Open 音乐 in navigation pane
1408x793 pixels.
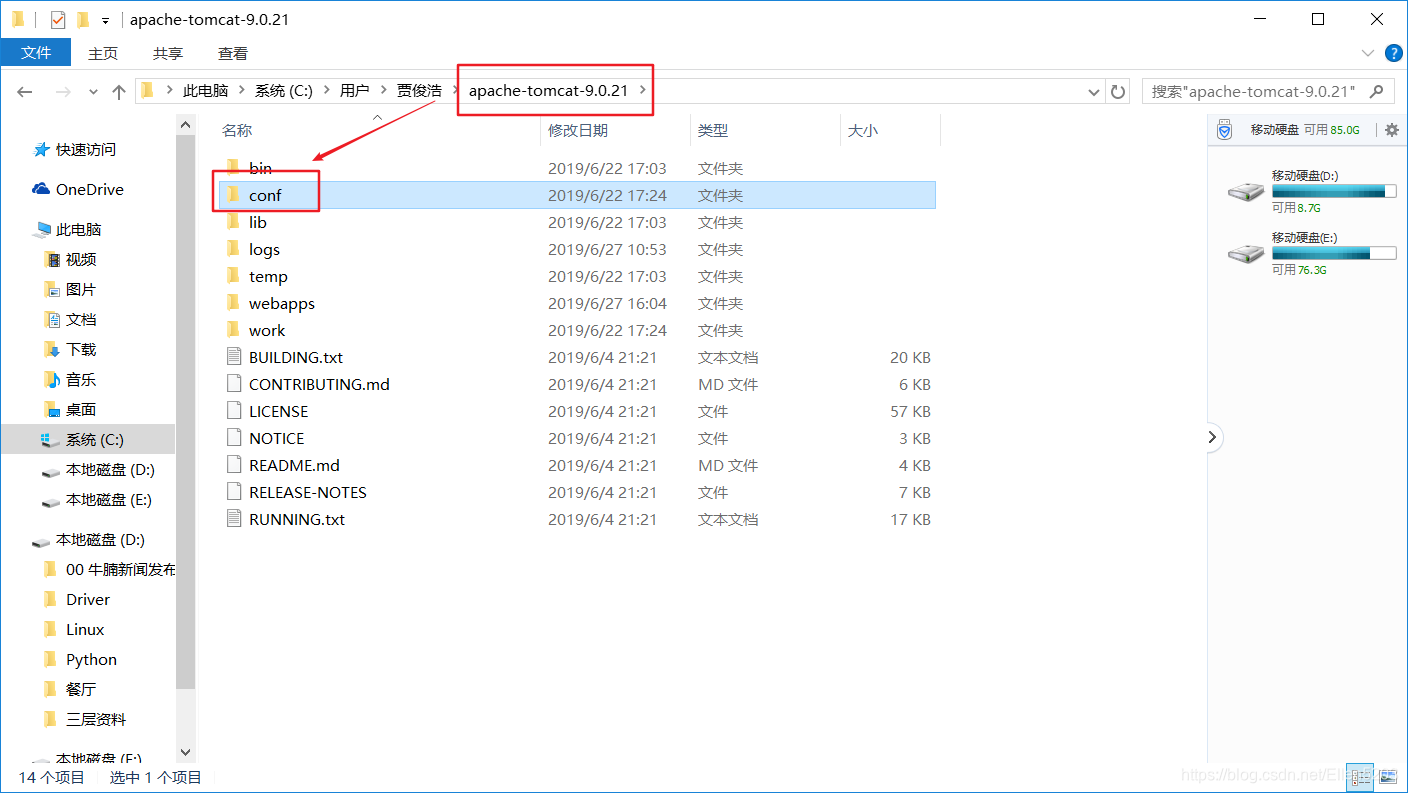pyautogui.click(x=81, y=379)
